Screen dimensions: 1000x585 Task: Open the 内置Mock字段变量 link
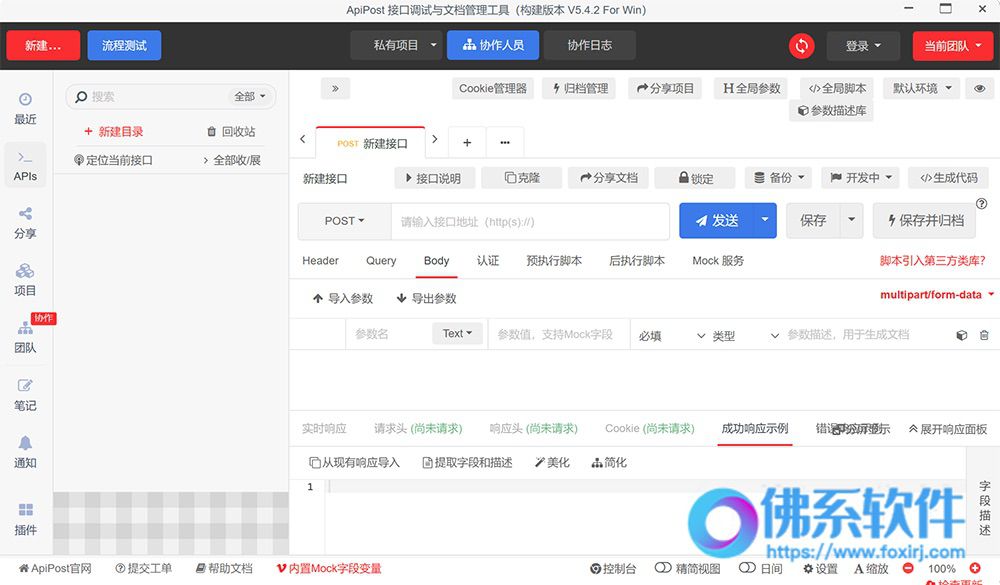[x=328, y=568]
